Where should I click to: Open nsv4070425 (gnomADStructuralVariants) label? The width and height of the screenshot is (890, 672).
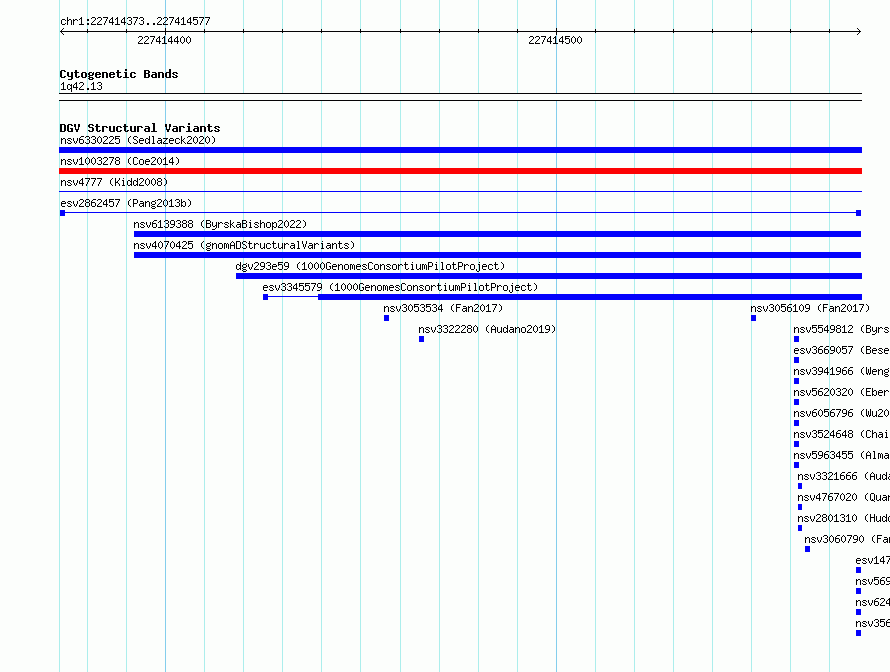point(244,245)
